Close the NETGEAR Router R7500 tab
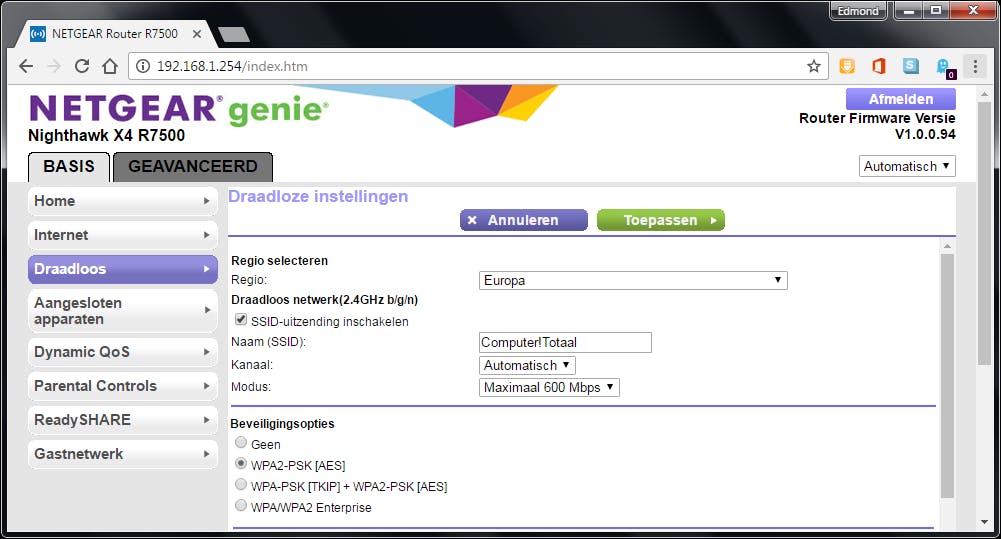The width and height of the screenshot is (1001, 539). (197, 34)
